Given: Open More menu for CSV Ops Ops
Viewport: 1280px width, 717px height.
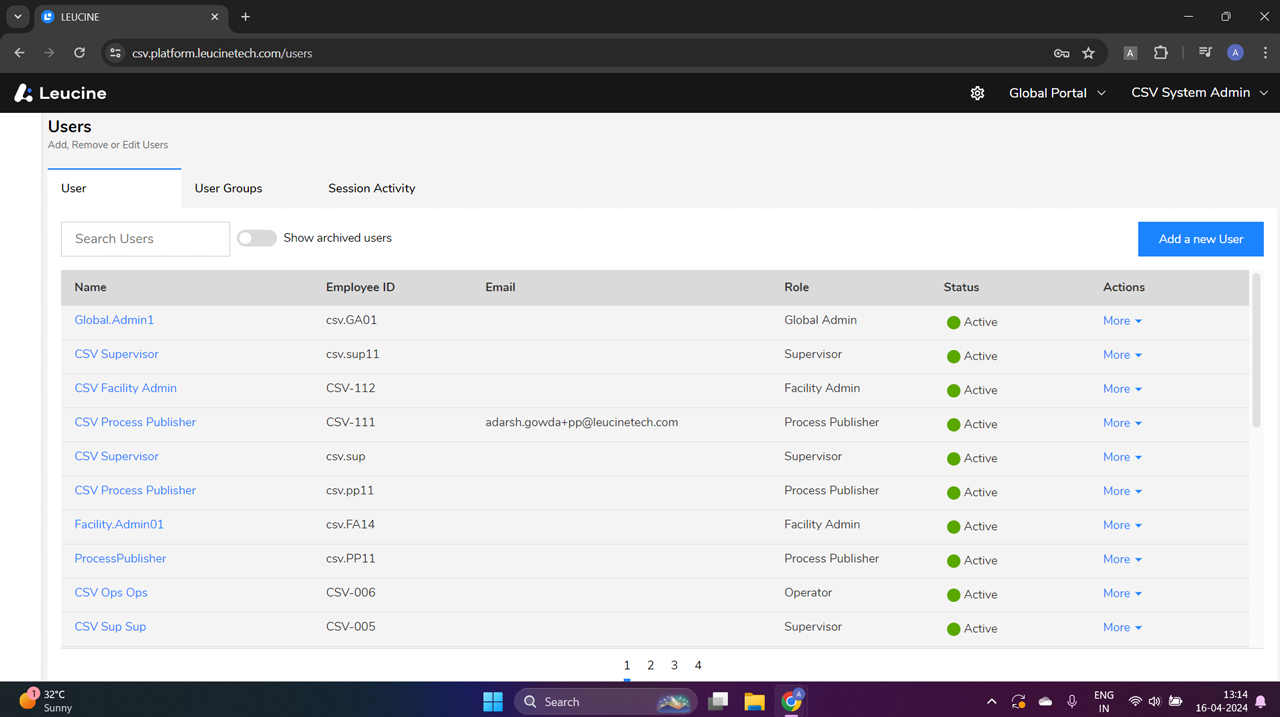Looking at the screenshot, I should [1122, 593].
